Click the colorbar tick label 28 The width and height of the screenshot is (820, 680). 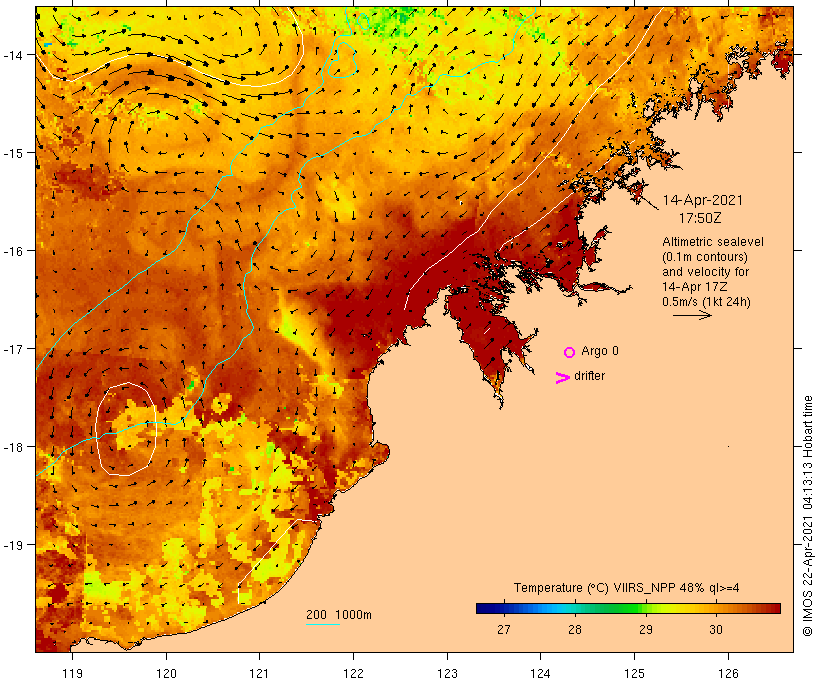[575, 629]
